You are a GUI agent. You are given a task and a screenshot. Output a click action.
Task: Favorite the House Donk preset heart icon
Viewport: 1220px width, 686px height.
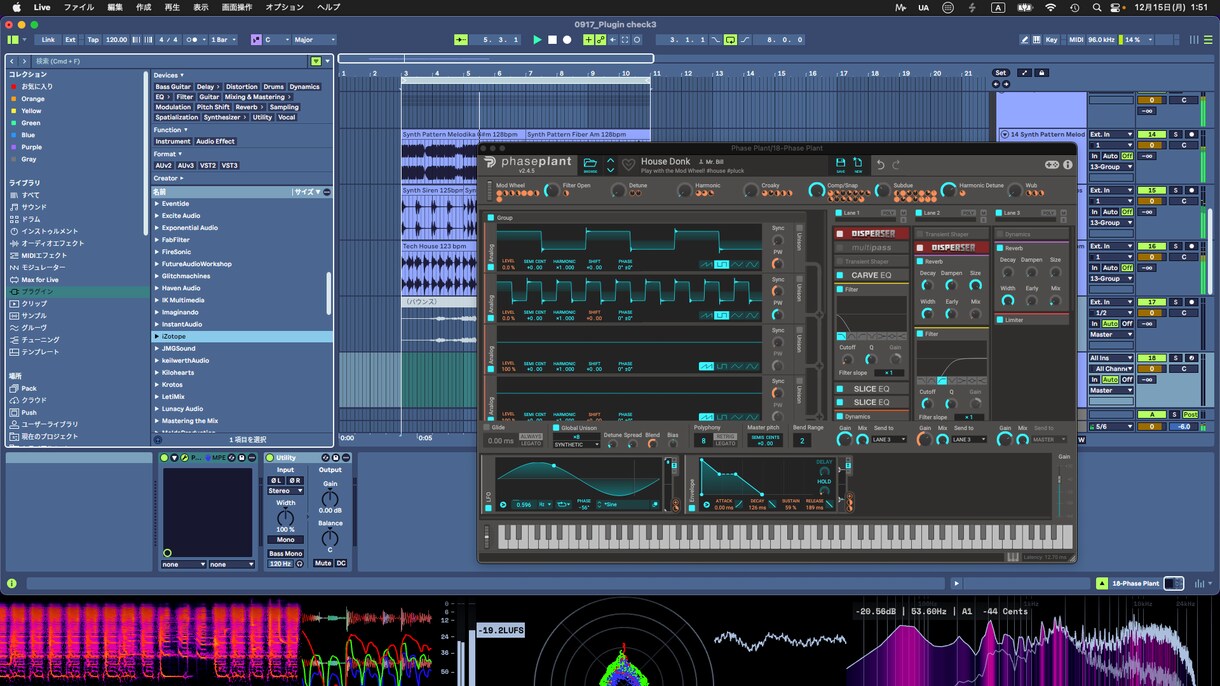tap(628, 164)
